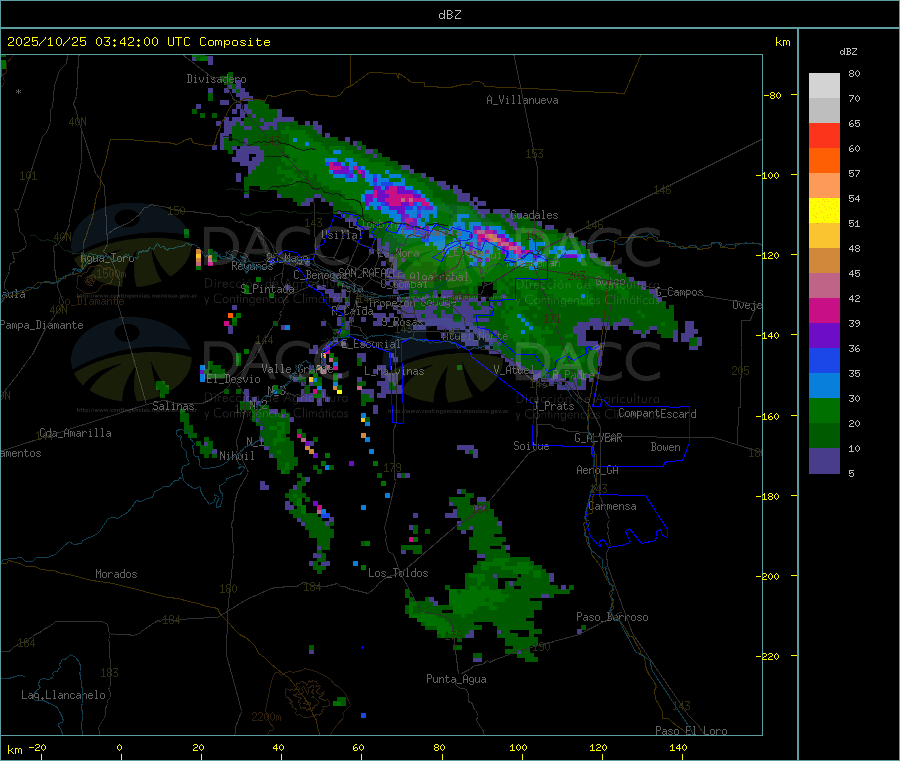This screenshot has height=761, width=900.
Task: Click the yellow 51-54 dBZ legend swatch
Action: point(824,211)
